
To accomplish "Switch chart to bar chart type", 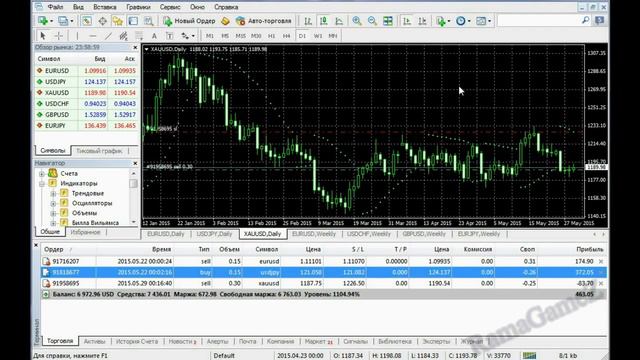I will pyautogui.click(x=308, y=21).
